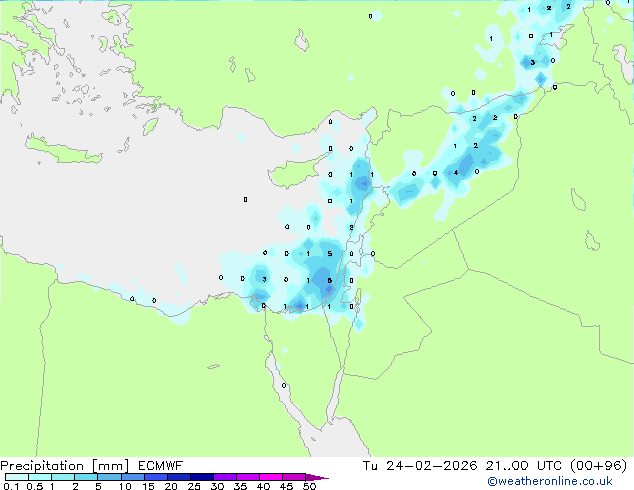Click the 'Precipitation [mm]' title text
This screenshot has height=490, width=634.
[x=65, y=466]
